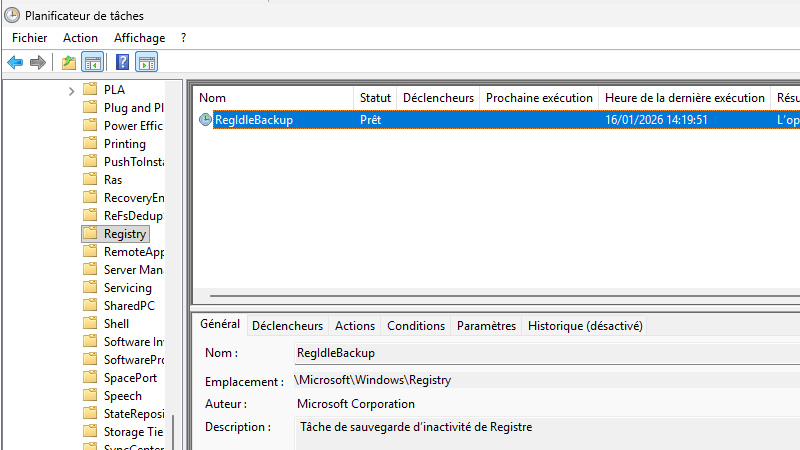Select the RecoveryEn tree folder

tap(134, 197)
